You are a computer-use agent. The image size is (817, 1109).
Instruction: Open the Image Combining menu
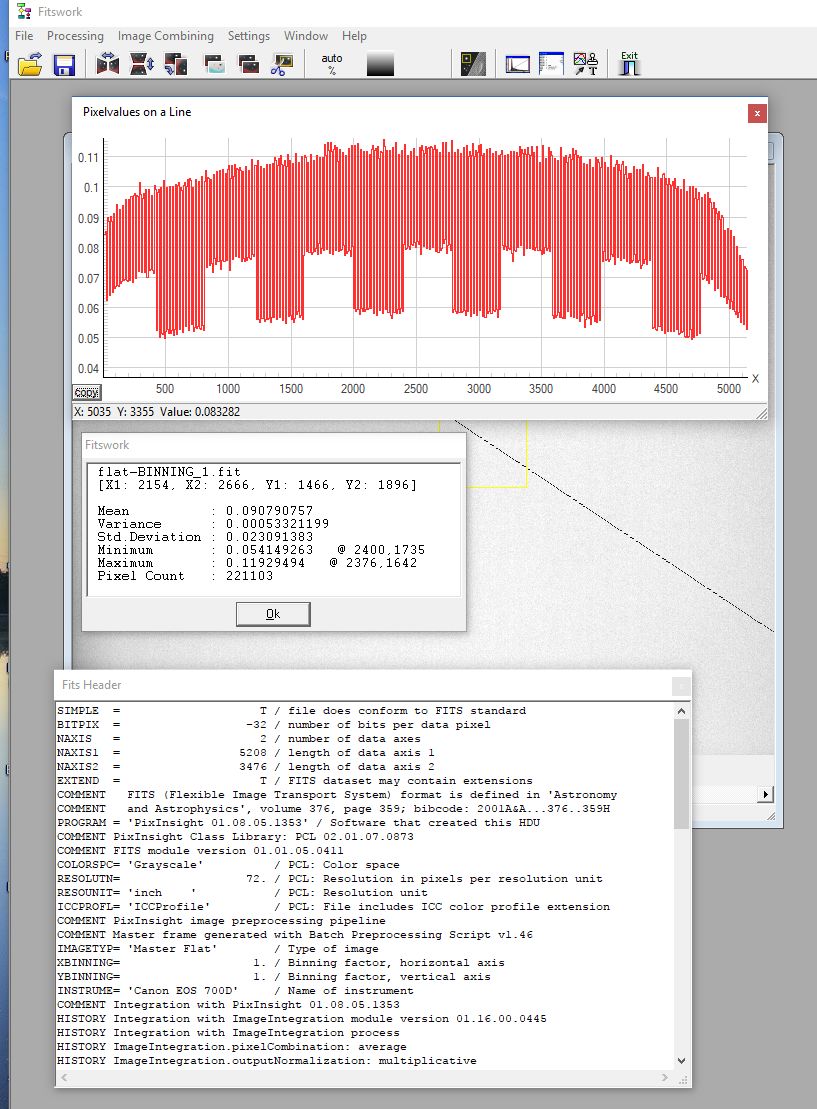pos(165,36)
